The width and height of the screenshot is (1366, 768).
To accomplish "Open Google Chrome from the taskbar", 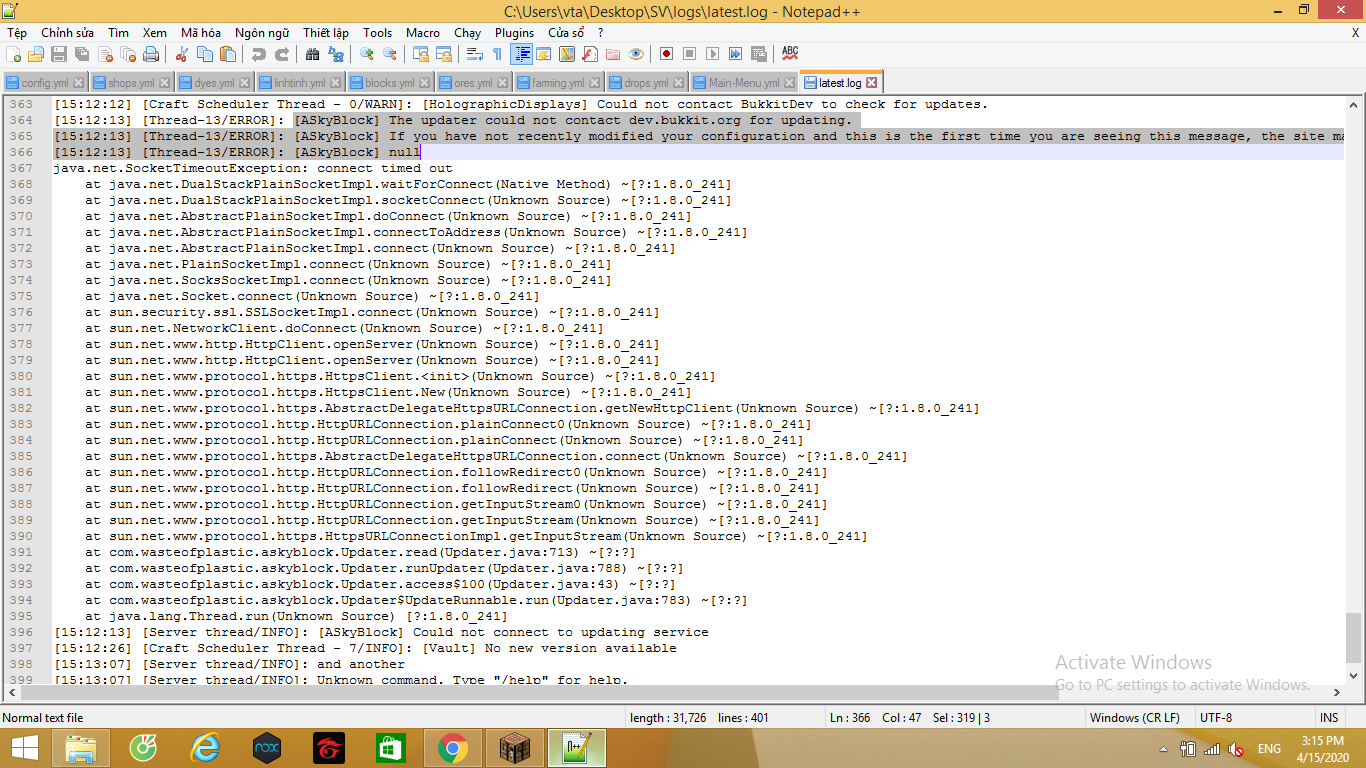I will (x=452, y=748).
